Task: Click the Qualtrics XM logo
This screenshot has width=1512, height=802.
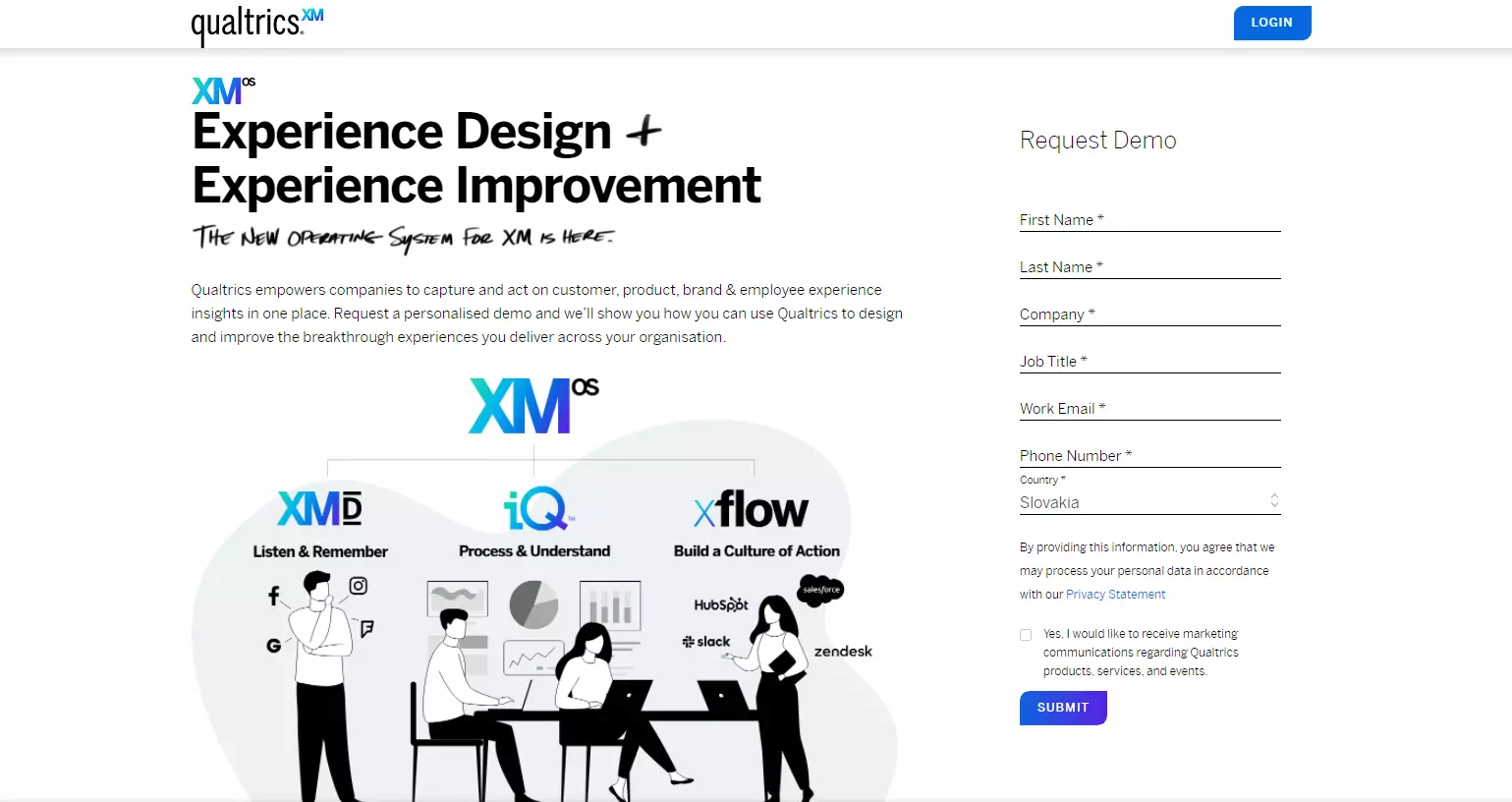Action: (256, 22)
